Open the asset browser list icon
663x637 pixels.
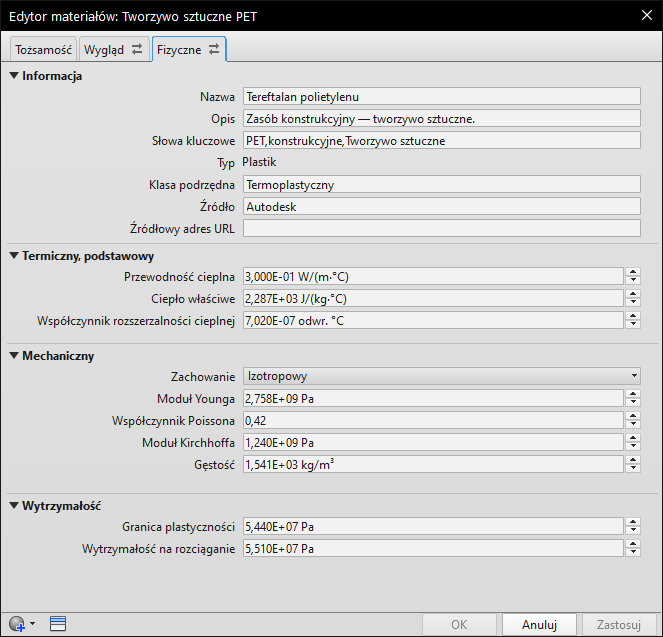click(x=58, y=625)
